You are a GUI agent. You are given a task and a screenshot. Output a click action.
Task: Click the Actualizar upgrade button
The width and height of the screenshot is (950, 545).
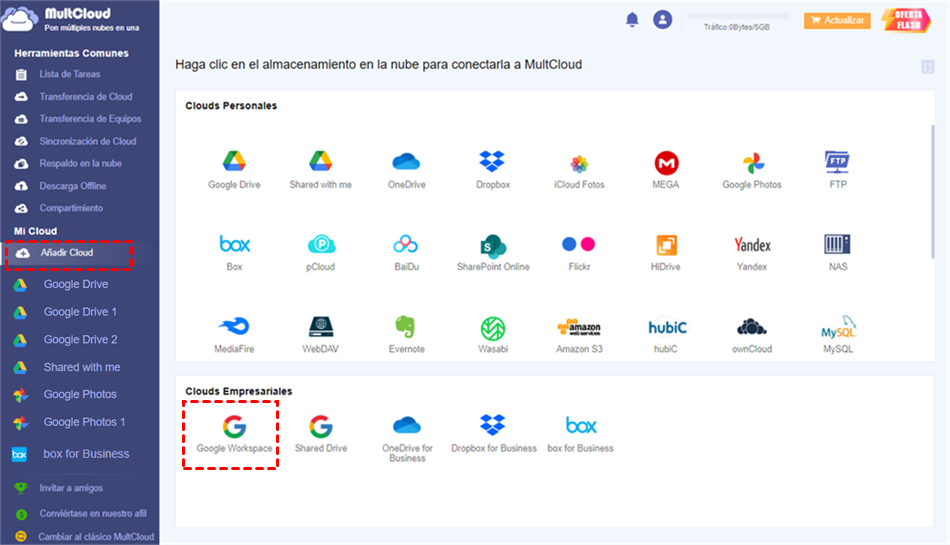point(837,21)
